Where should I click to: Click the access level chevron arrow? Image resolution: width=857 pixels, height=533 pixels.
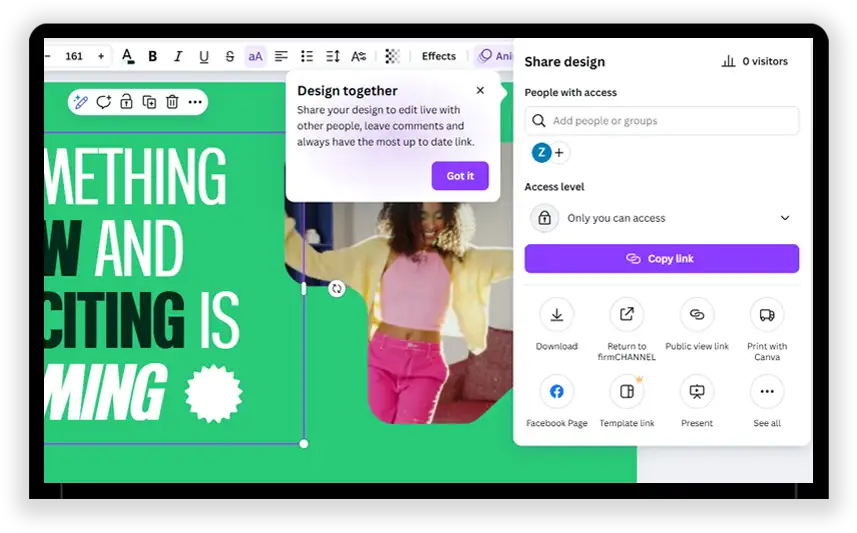(x=785, y=218)
